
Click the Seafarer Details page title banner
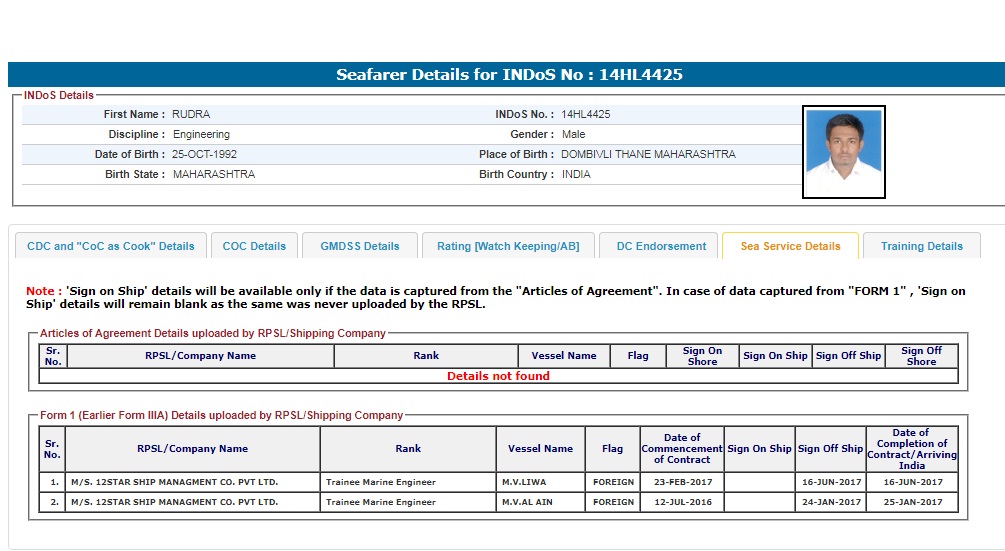coord(509,75)
